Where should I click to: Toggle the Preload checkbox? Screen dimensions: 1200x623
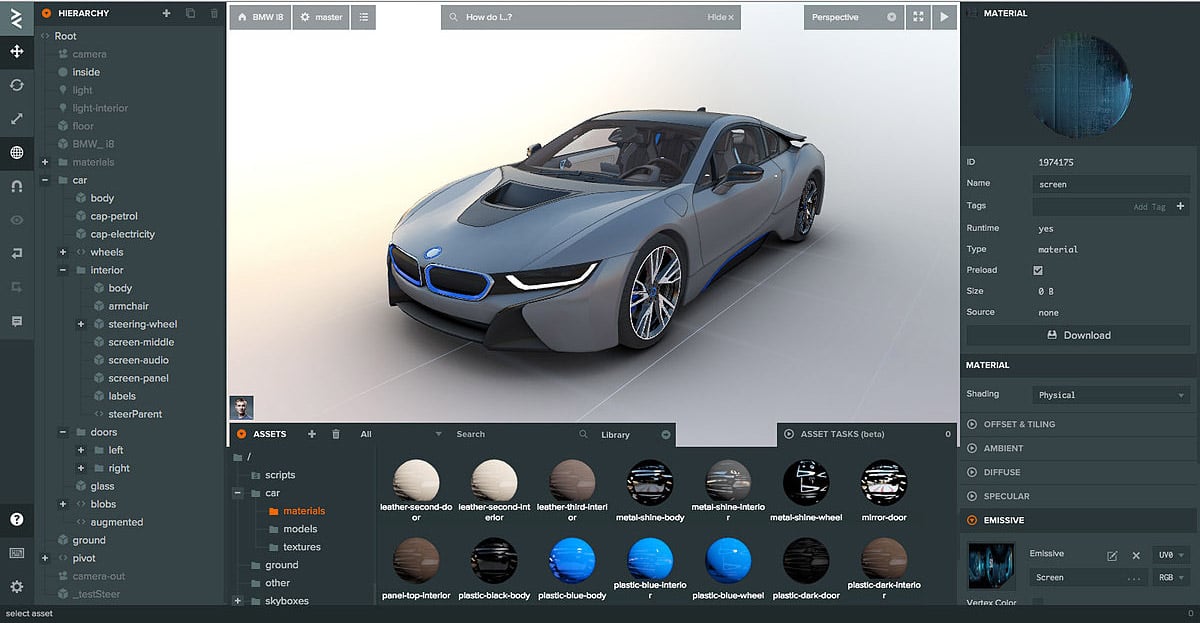tap(1038, 270)
